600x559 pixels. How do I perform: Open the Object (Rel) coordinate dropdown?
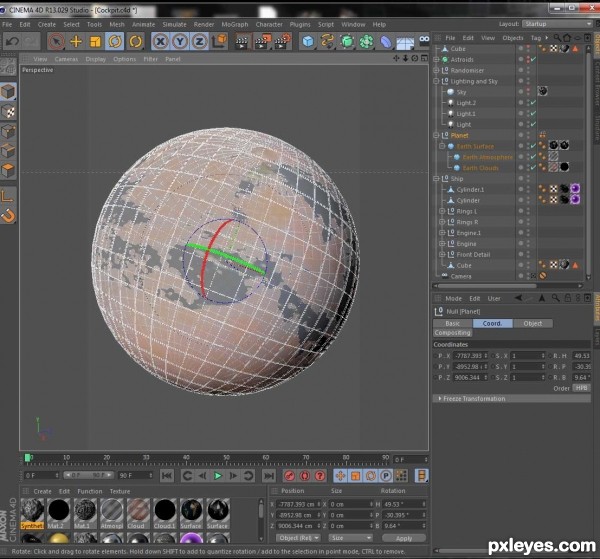298,538
